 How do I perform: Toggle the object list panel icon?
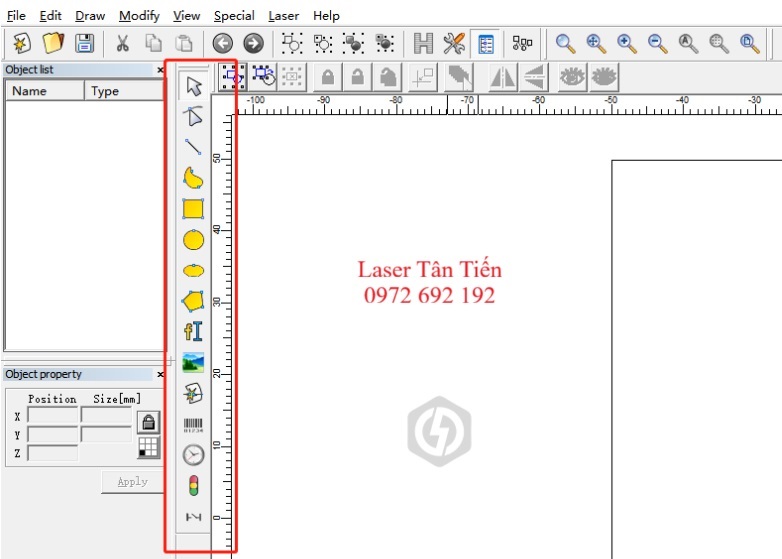[485, 43]
